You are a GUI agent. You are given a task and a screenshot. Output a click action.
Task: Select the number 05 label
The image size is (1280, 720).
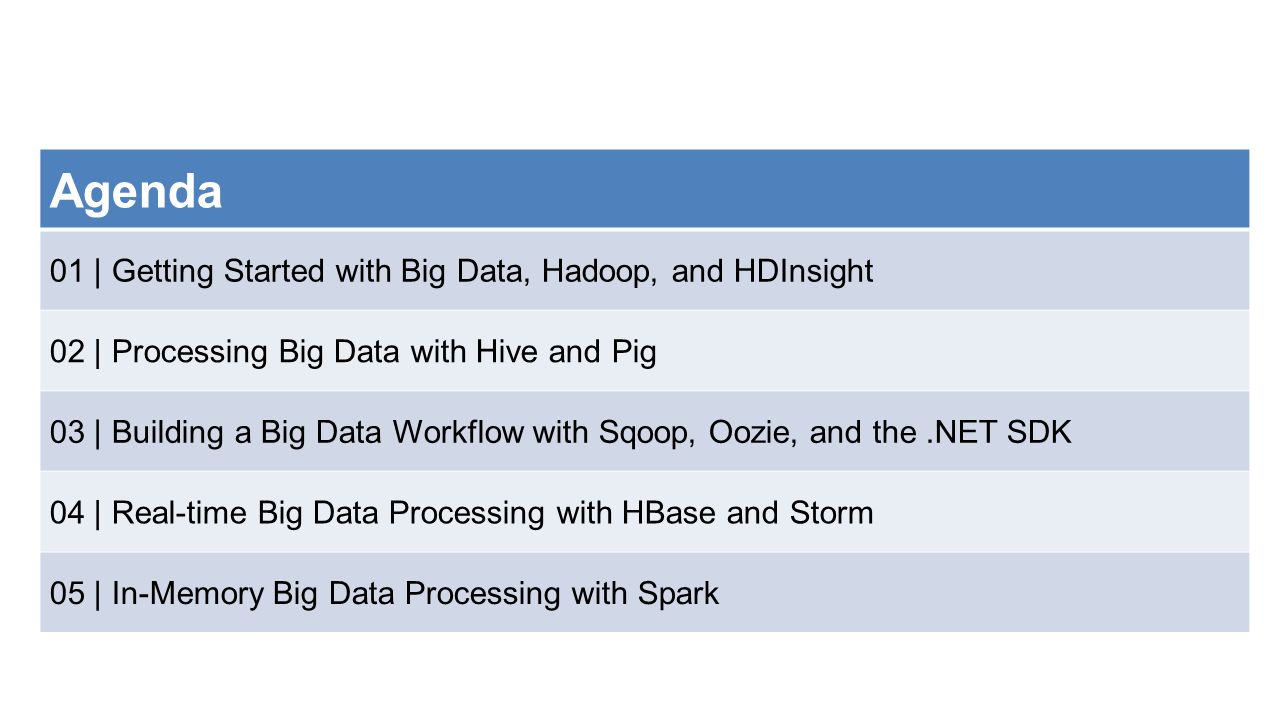(x=67, y=593)
